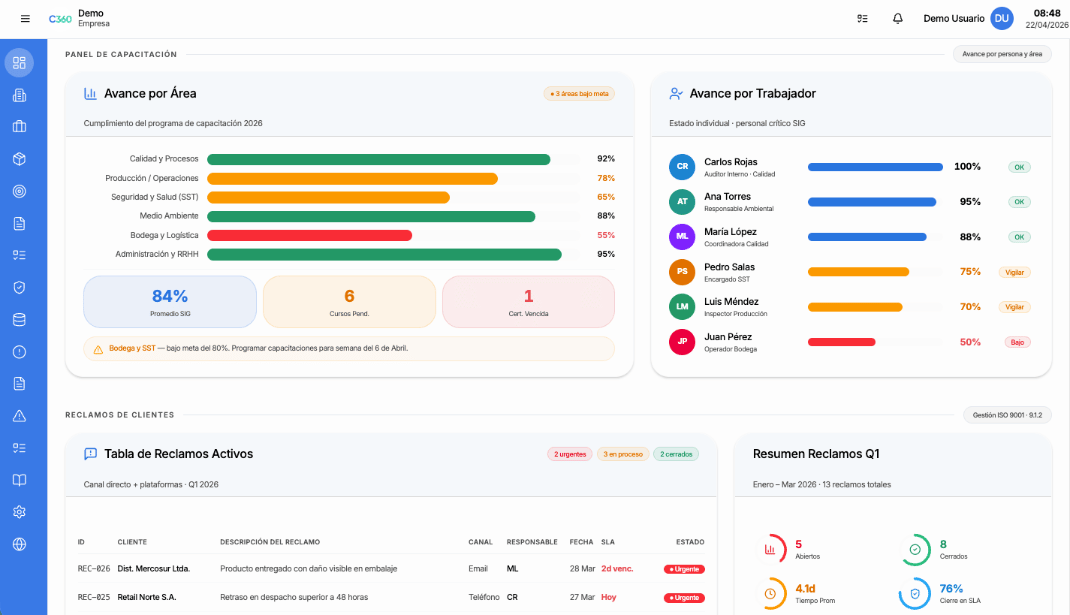Open the task checklist icon in top bar
The height and width of the screenshot is (615, 1070).
click(x=863, y=19)
